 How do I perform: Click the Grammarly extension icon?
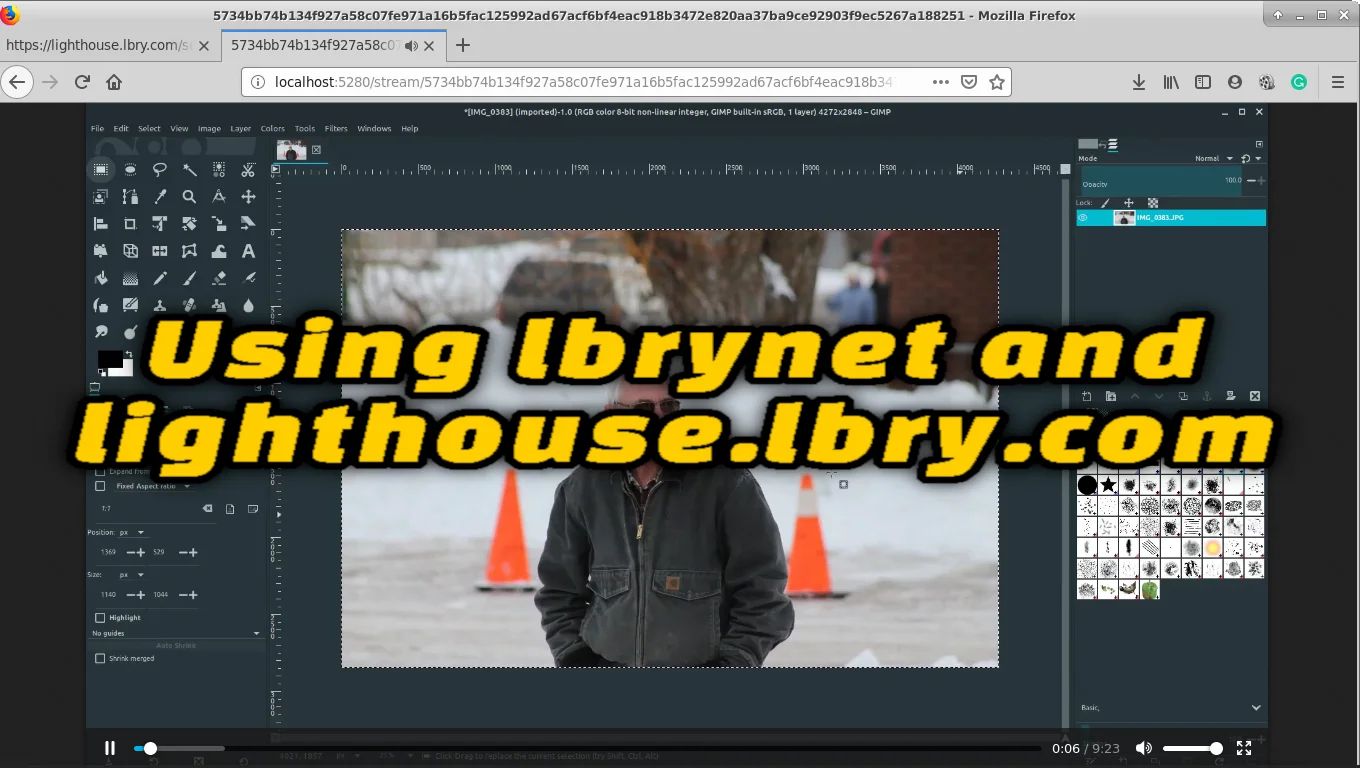(x=1299, y=82)
